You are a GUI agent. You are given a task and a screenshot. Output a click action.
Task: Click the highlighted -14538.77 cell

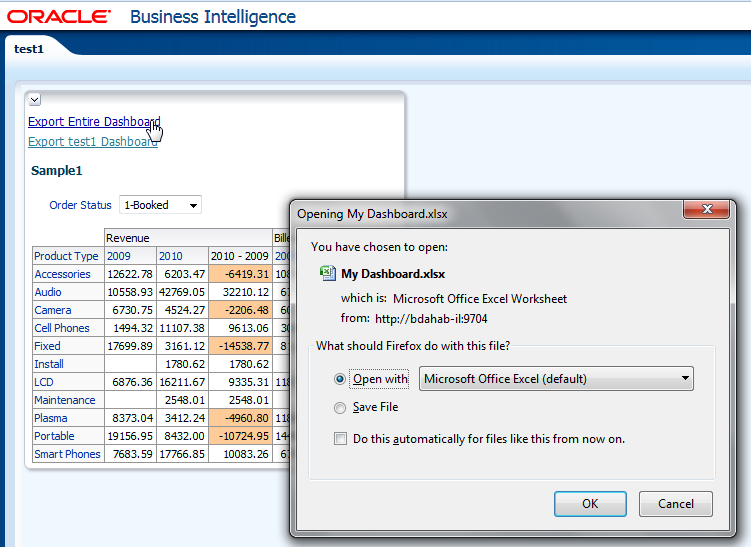point(240,346)
